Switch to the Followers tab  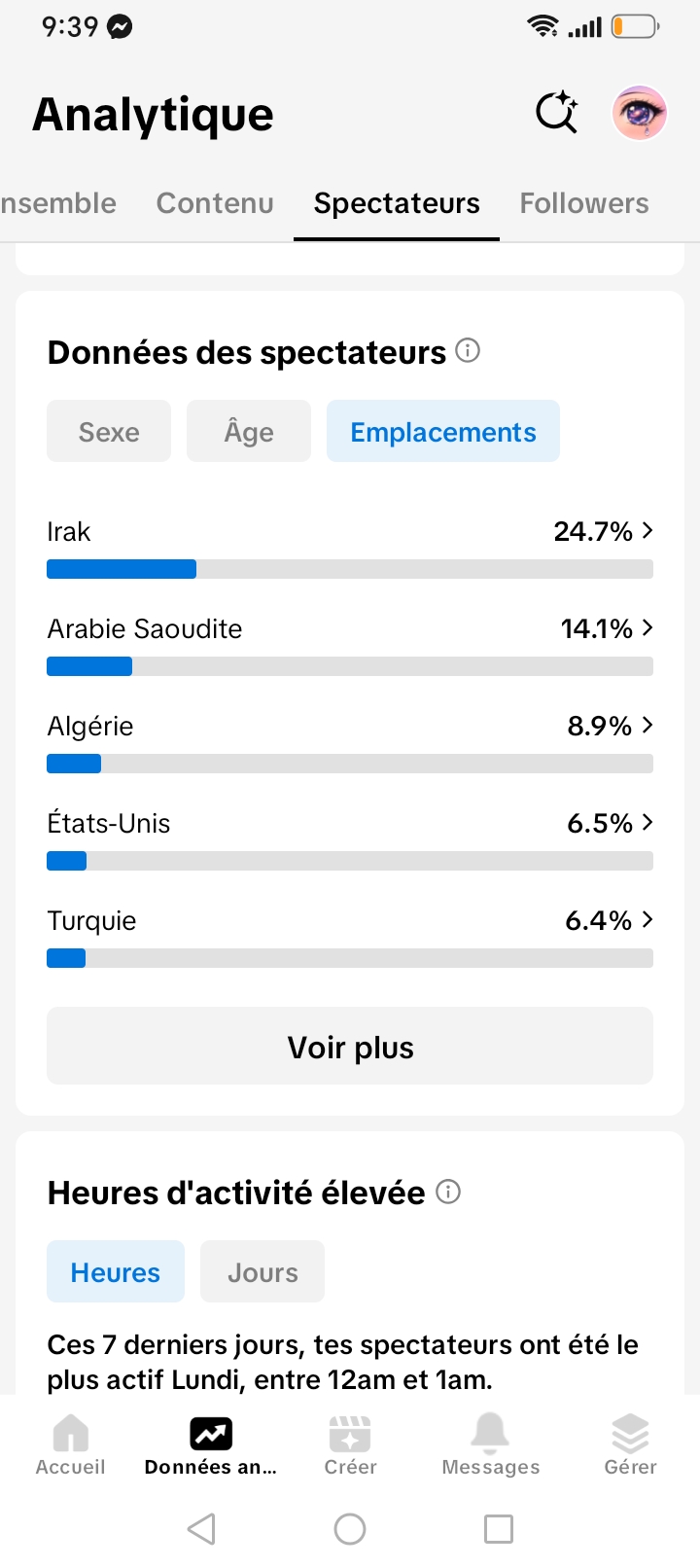[x=584, y=203]
